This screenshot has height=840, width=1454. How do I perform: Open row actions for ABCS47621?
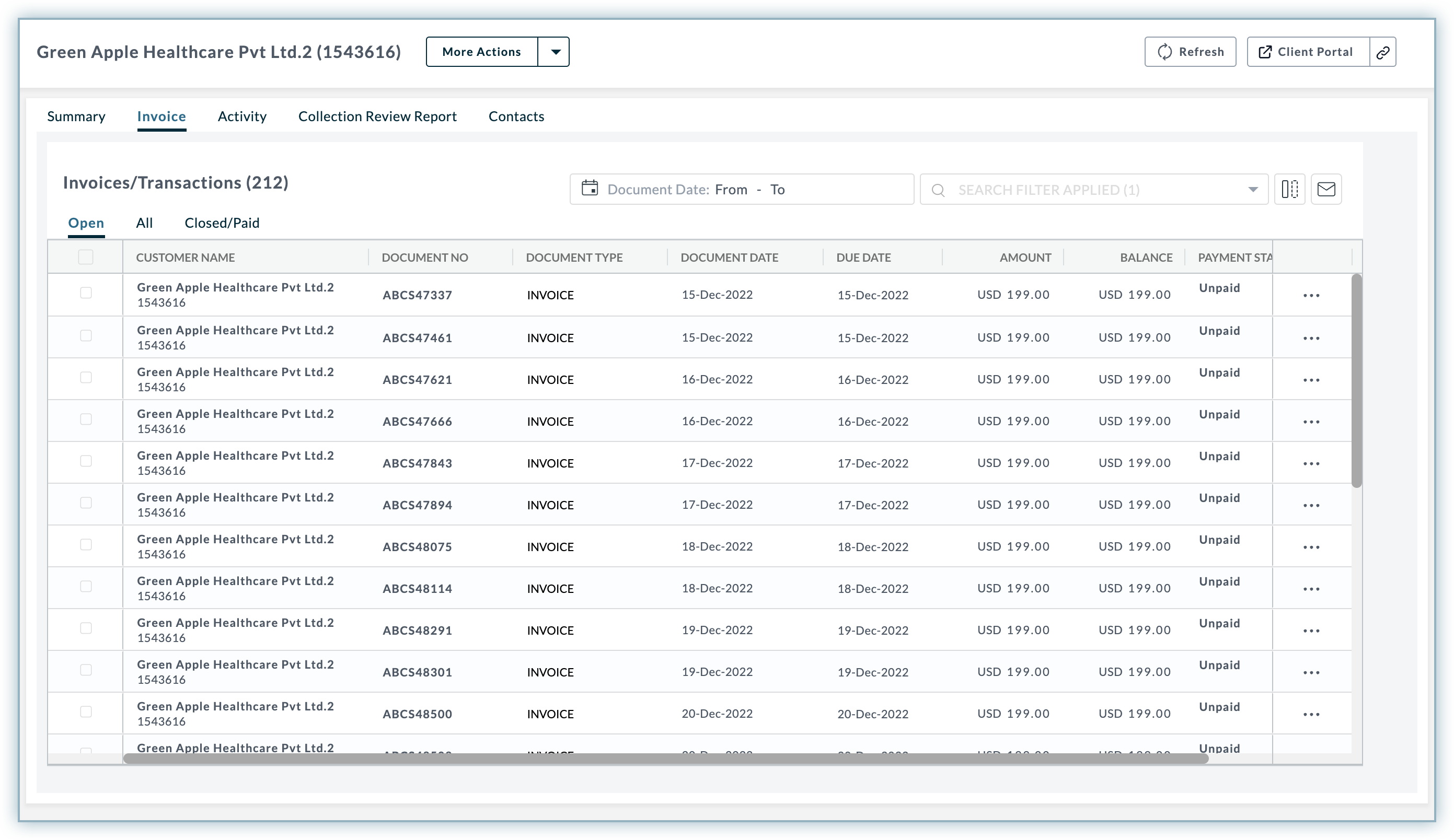(1311, 380)
